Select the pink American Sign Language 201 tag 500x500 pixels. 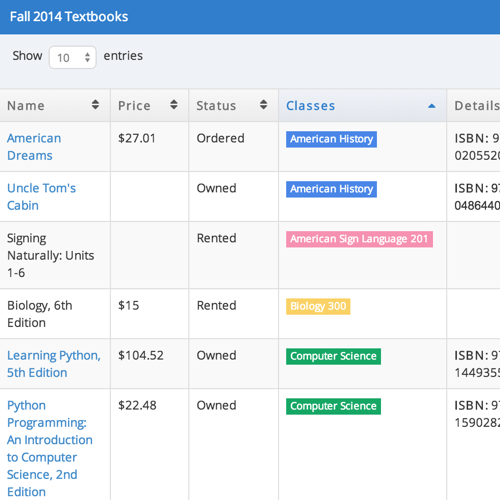tap(359, 239)
